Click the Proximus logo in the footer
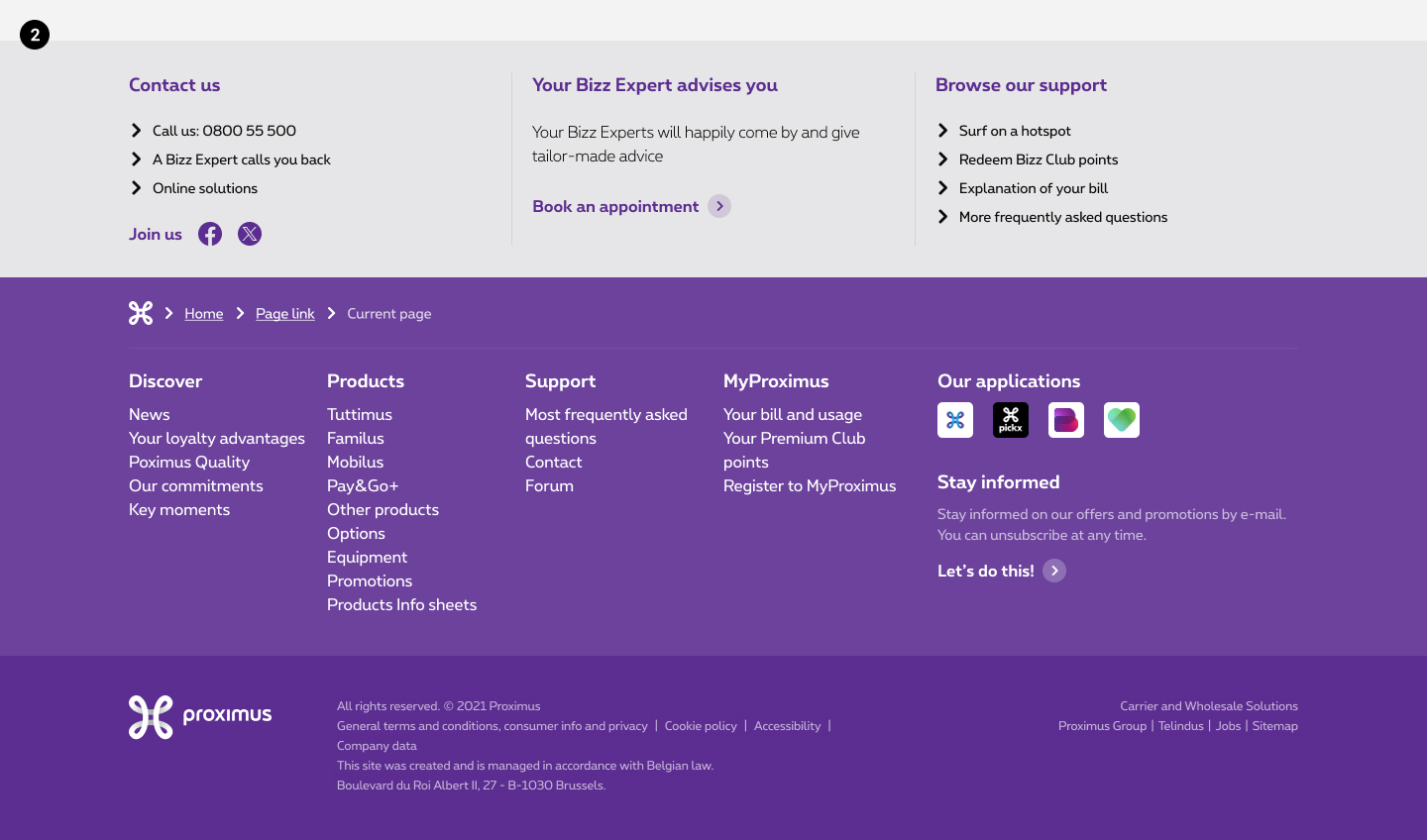This screenshot has height=840, width=1427. tap(200, 716)
